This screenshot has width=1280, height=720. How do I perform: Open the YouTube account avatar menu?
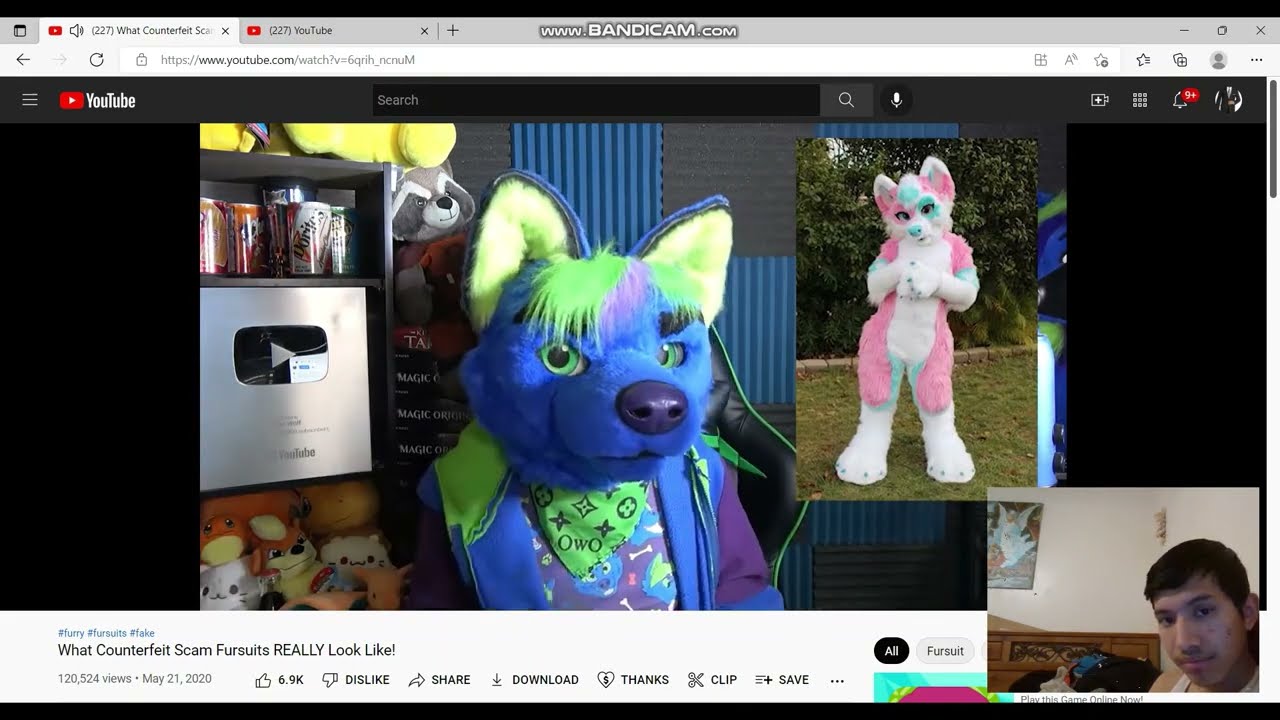(1228, 100)
